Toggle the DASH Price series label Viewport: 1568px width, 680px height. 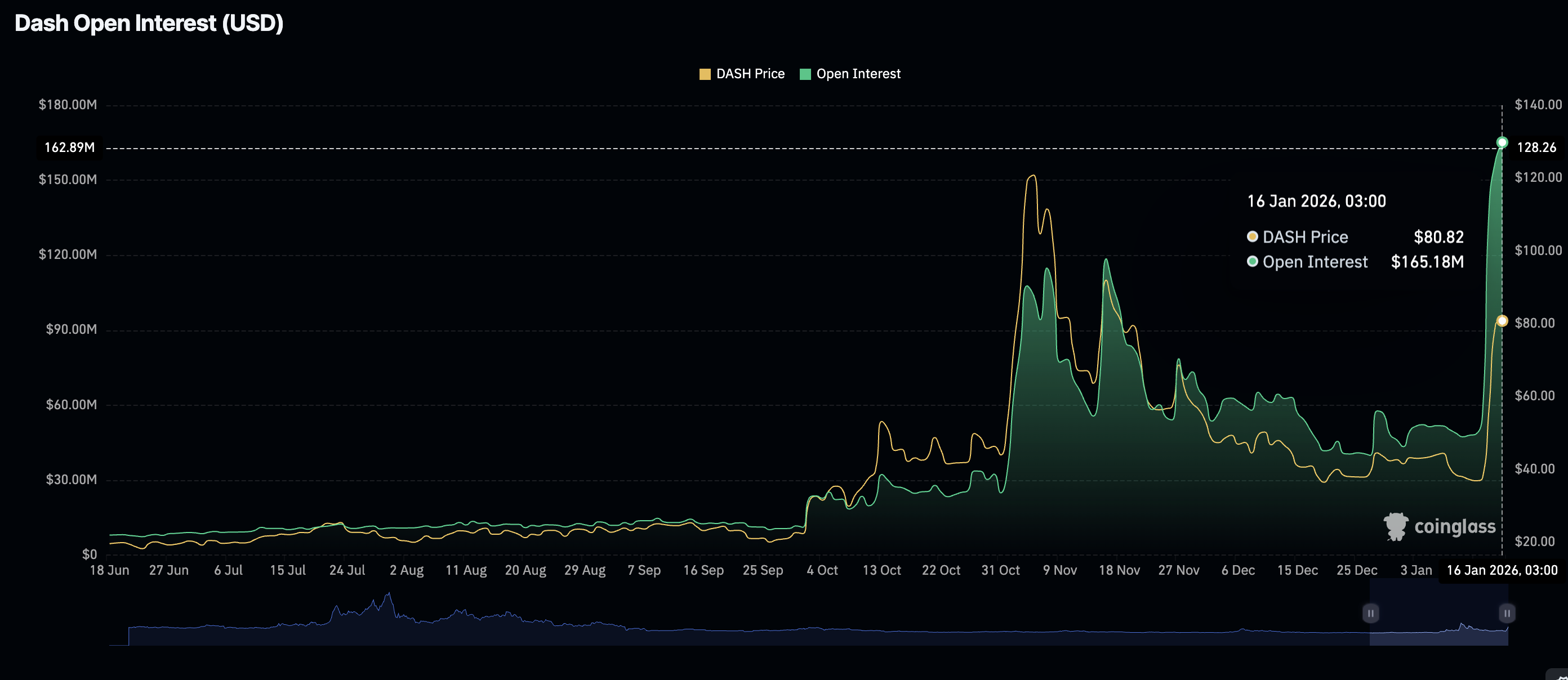click(750, 74)
